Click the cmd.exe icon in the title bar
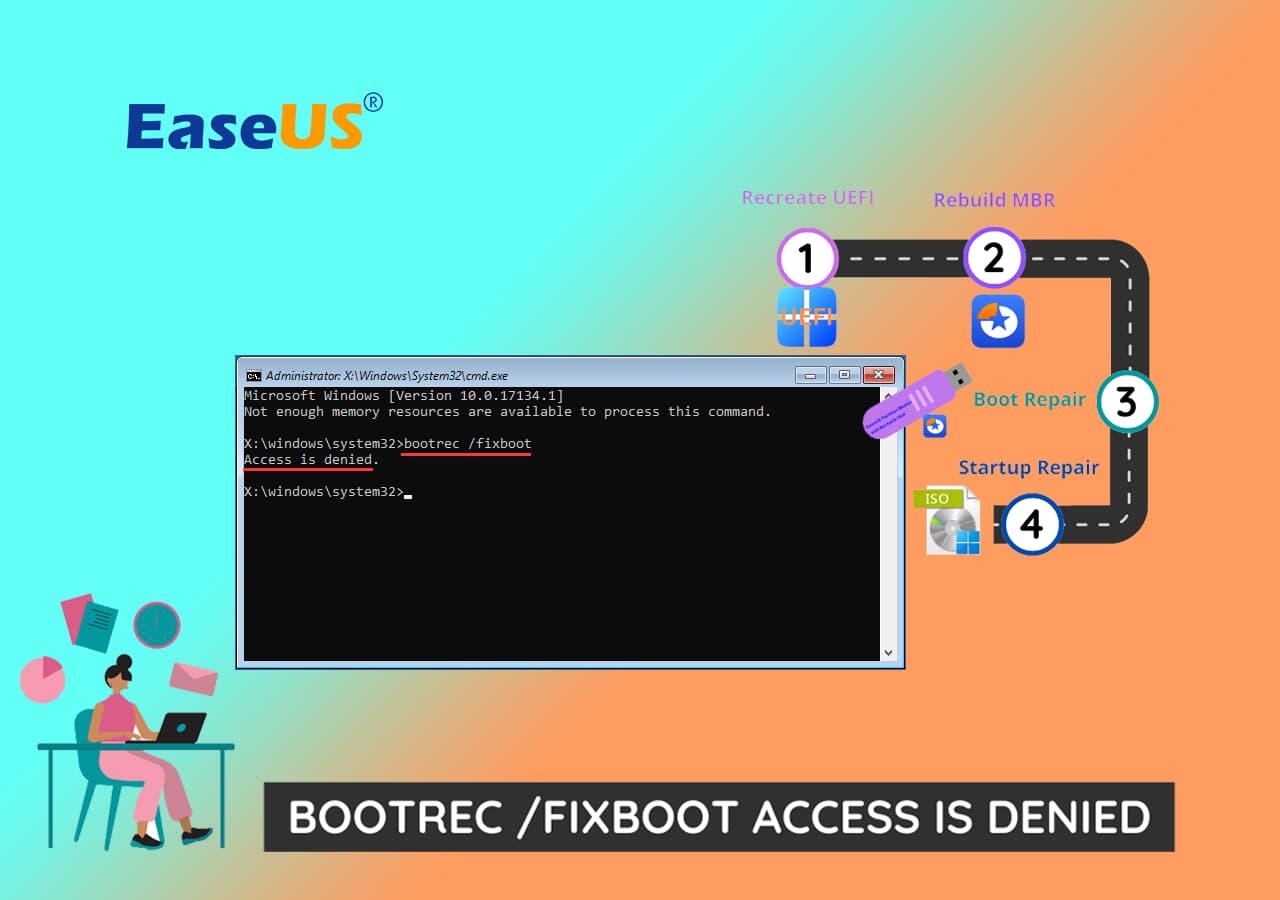Image resolution: width=1280 pixels, height=900 pixels. pyautogui.click(x=254, y=375)
